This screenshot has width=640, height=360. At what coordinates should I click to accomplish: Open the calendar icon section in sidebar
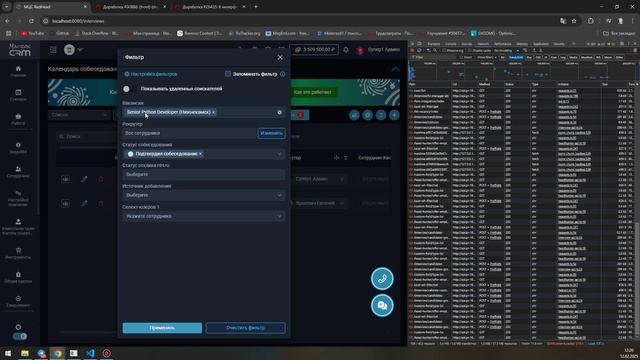(18, 95)
